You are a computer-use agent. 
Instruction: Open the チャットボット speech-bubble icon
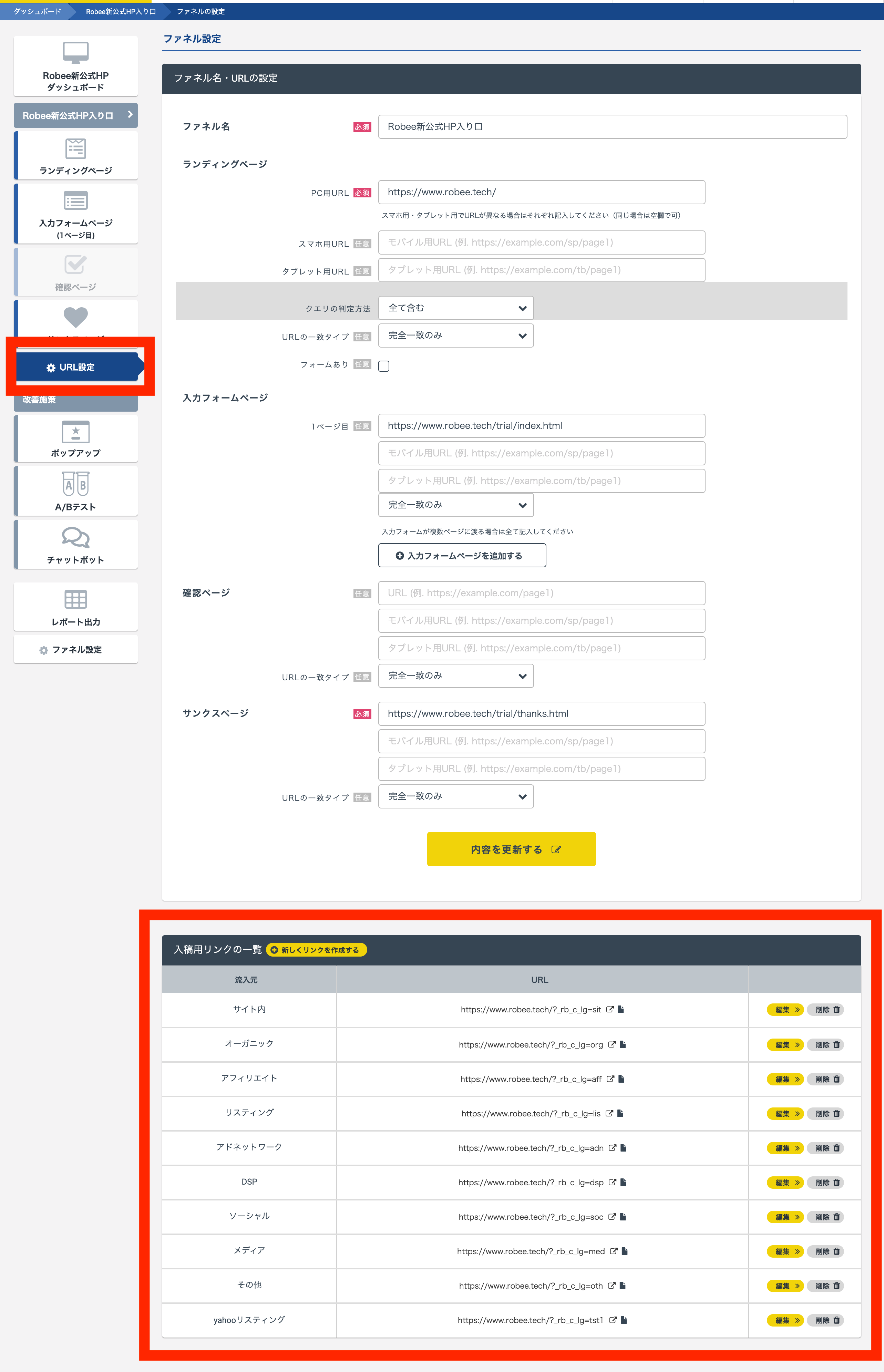75,538
